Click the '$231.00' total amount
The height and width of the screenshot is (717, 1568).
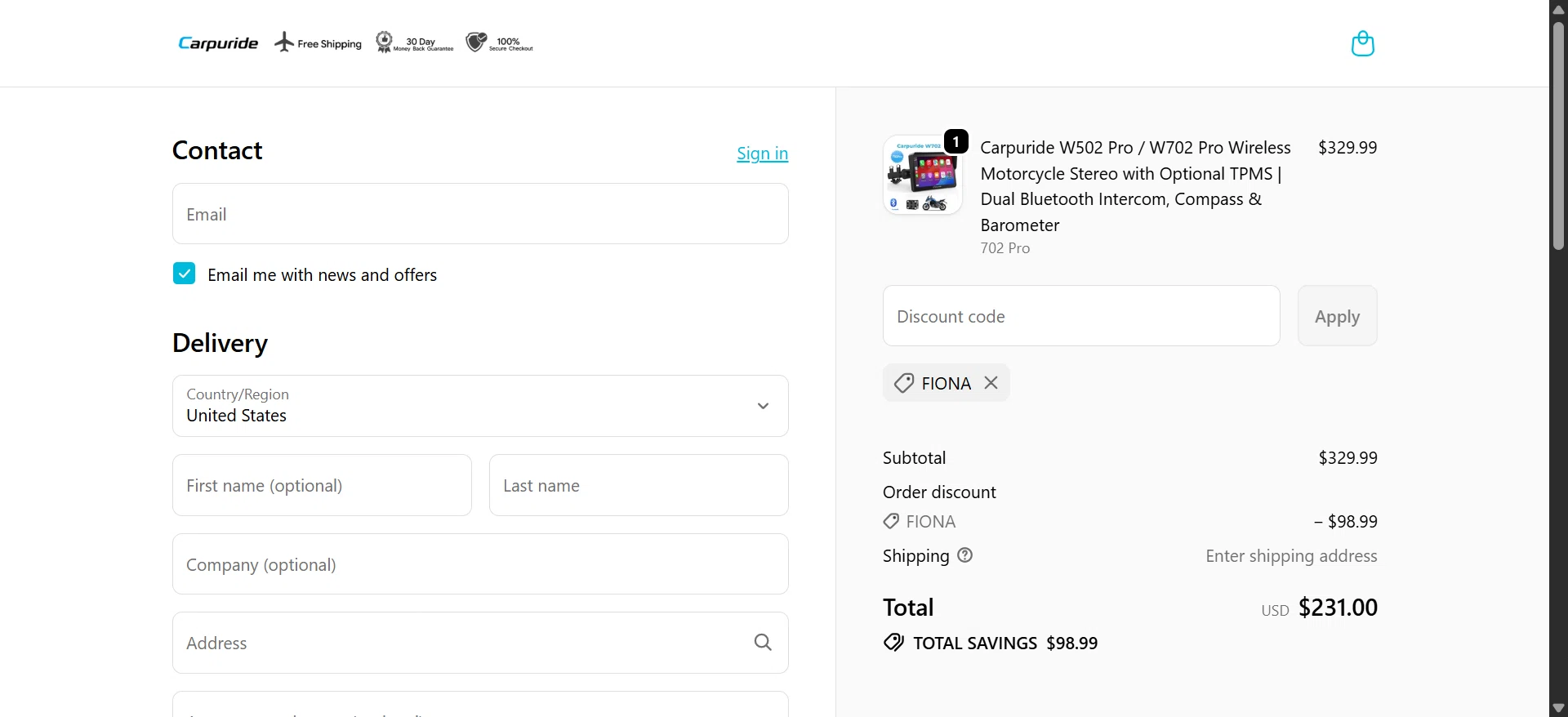(1338, 608)
